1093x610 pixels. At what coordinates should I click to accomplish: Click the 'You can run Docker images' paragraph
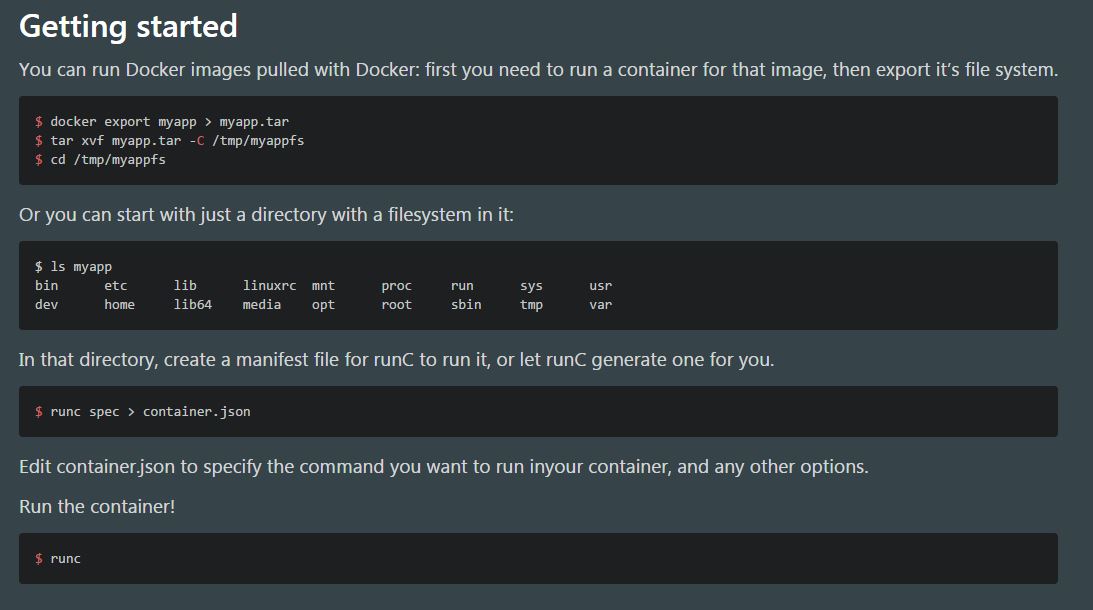pyautogui.click(x=538, y=70)
